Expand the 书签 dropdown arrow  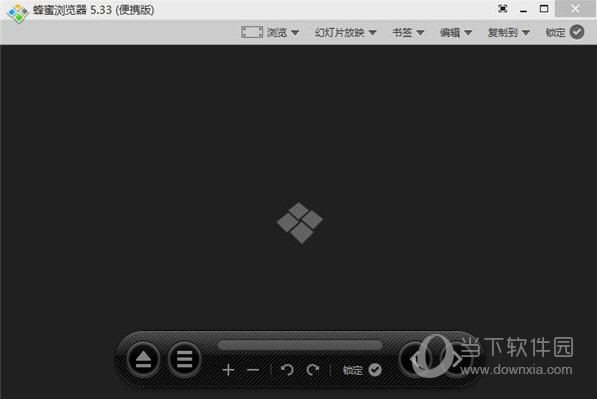point(420,33)
